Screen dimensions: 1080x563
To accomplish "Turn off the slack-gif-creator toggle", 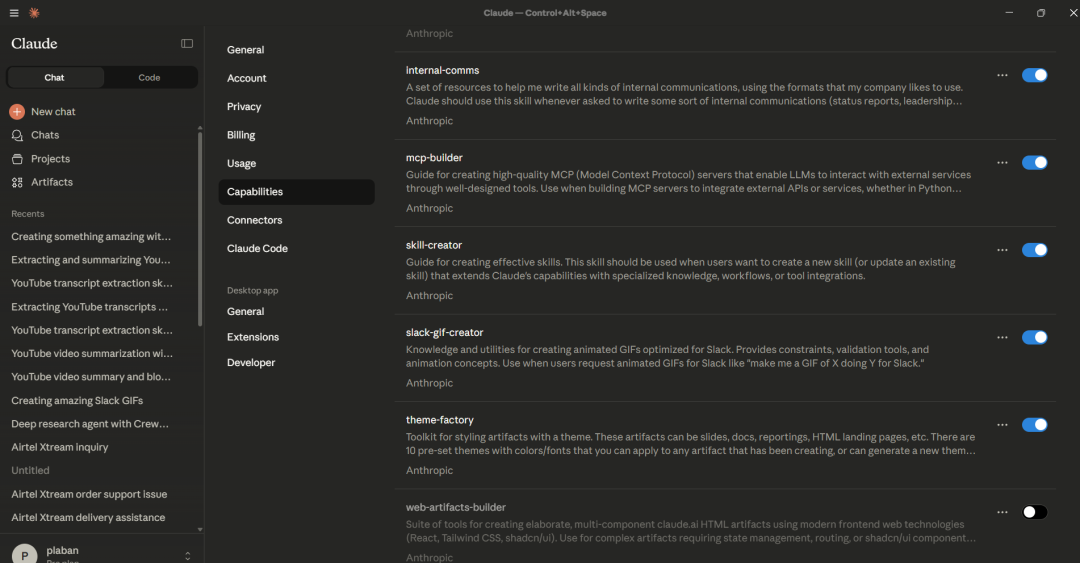I will pos(1035,338).
